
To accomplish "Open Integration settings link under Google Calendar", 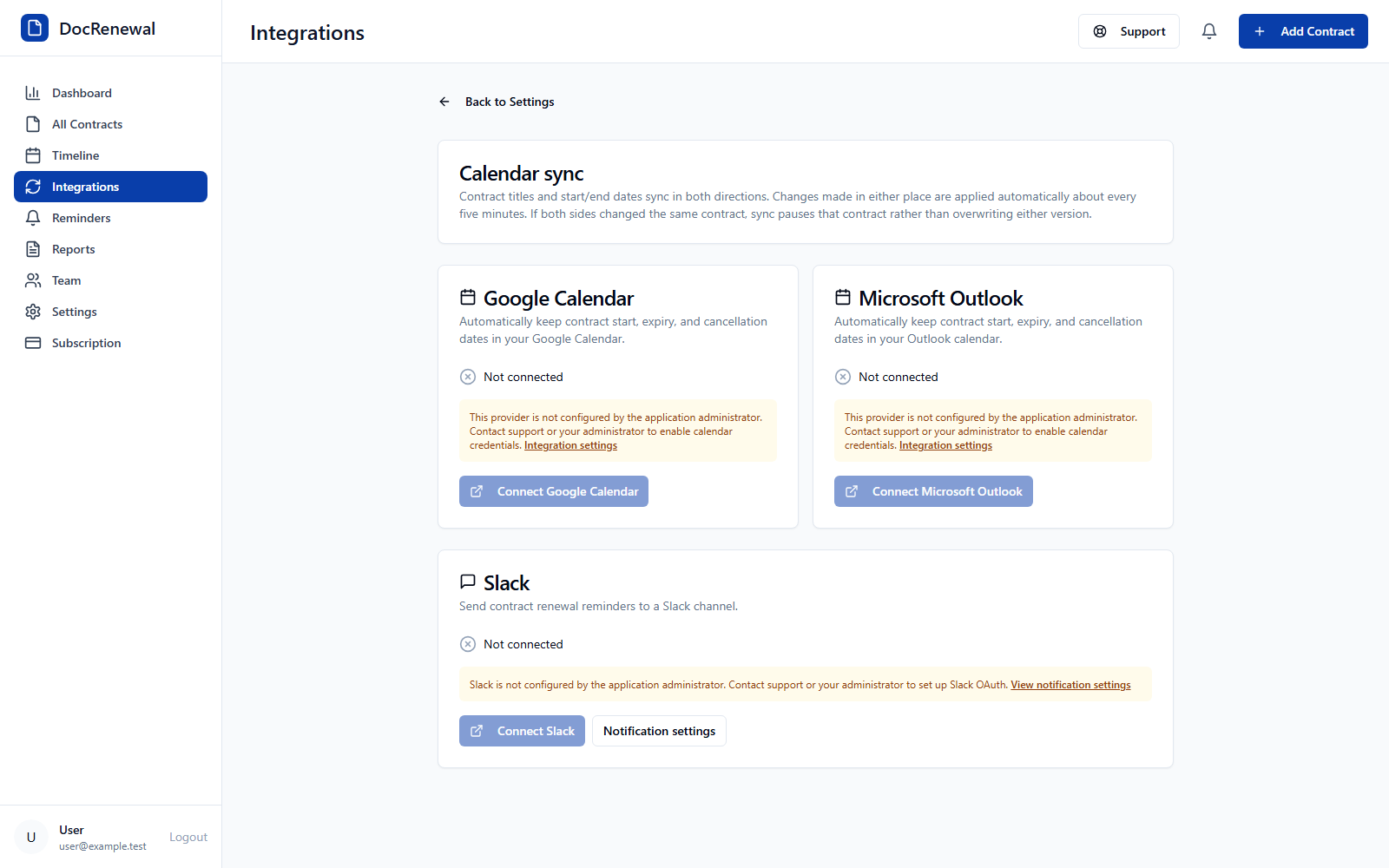I will click(570, 445).
